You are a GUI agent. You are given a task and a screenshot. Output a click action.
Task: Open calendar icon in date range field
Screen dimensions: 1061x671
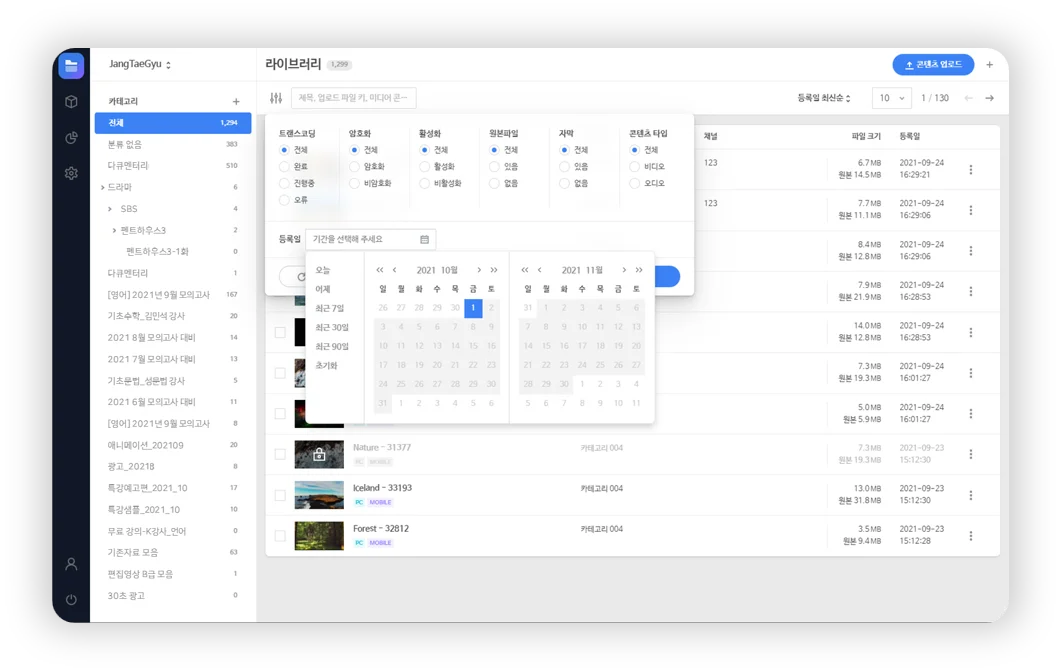(424, 239)
